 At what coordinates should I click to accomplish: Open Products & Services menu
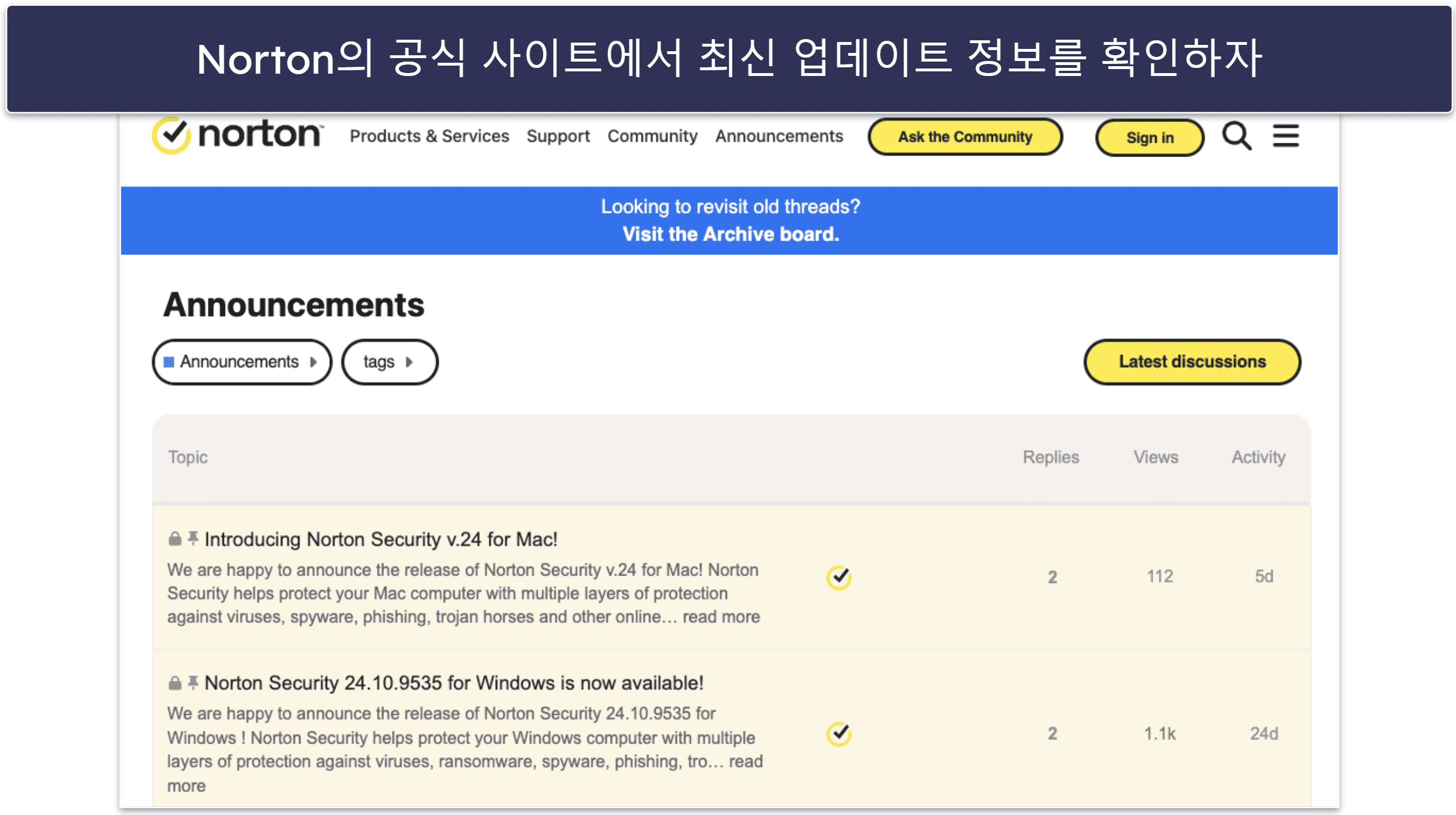pos(429,136)
